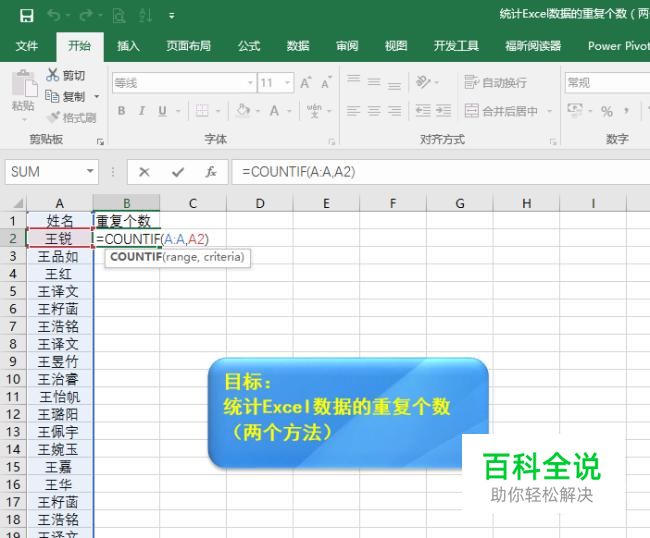Click the percent style icon
650x538 pixels.
pos(607,111)
